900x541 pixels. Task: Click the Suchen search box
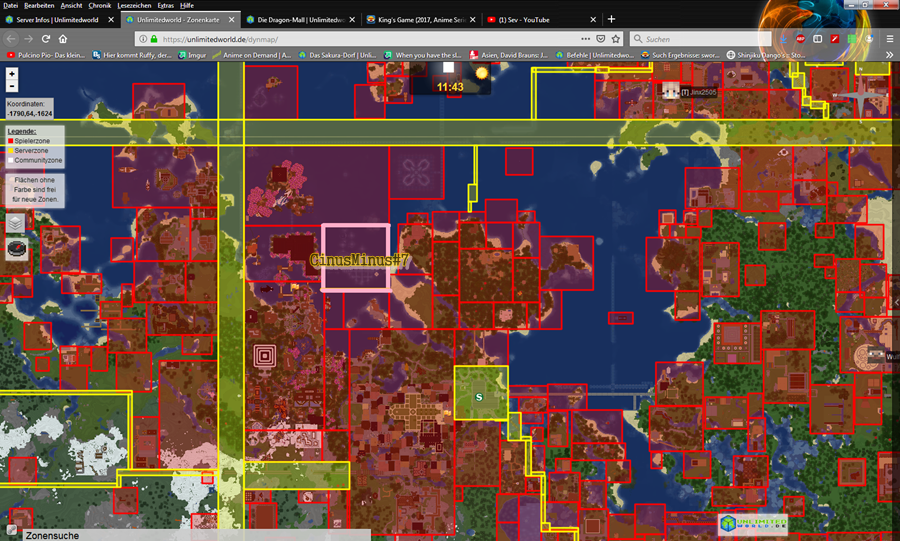[700, 39]
